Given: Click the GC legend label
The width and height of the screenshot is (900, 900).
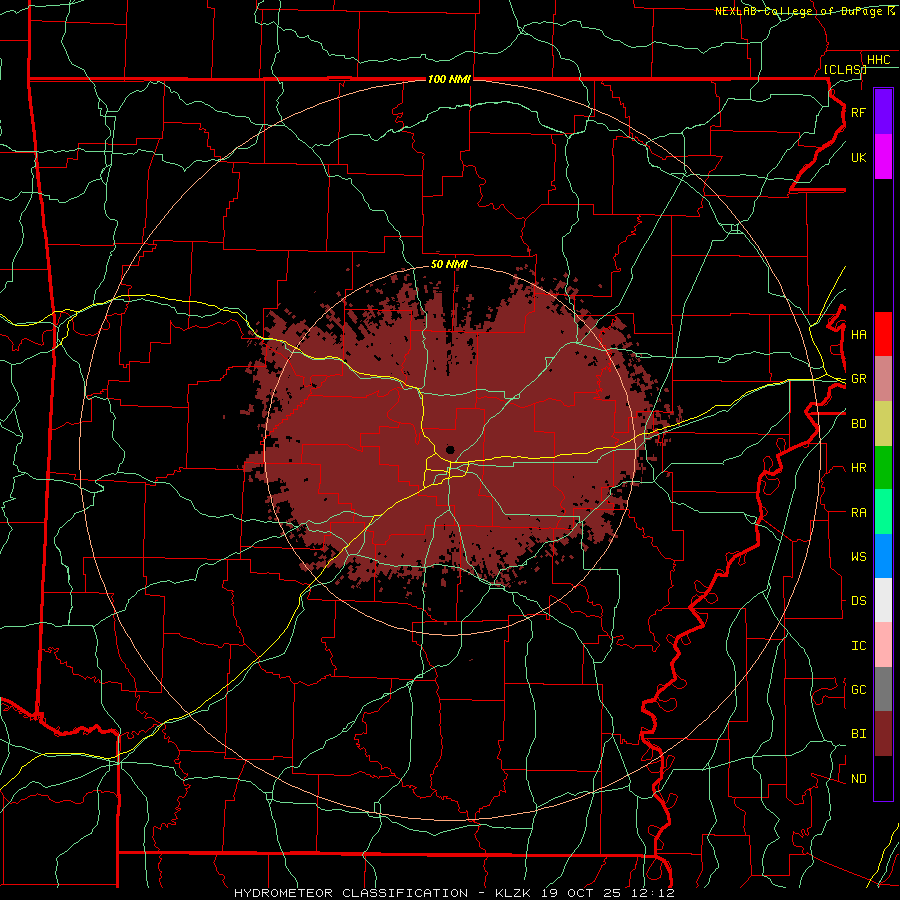Looking at the screenshot, I should tap(858, 690).
